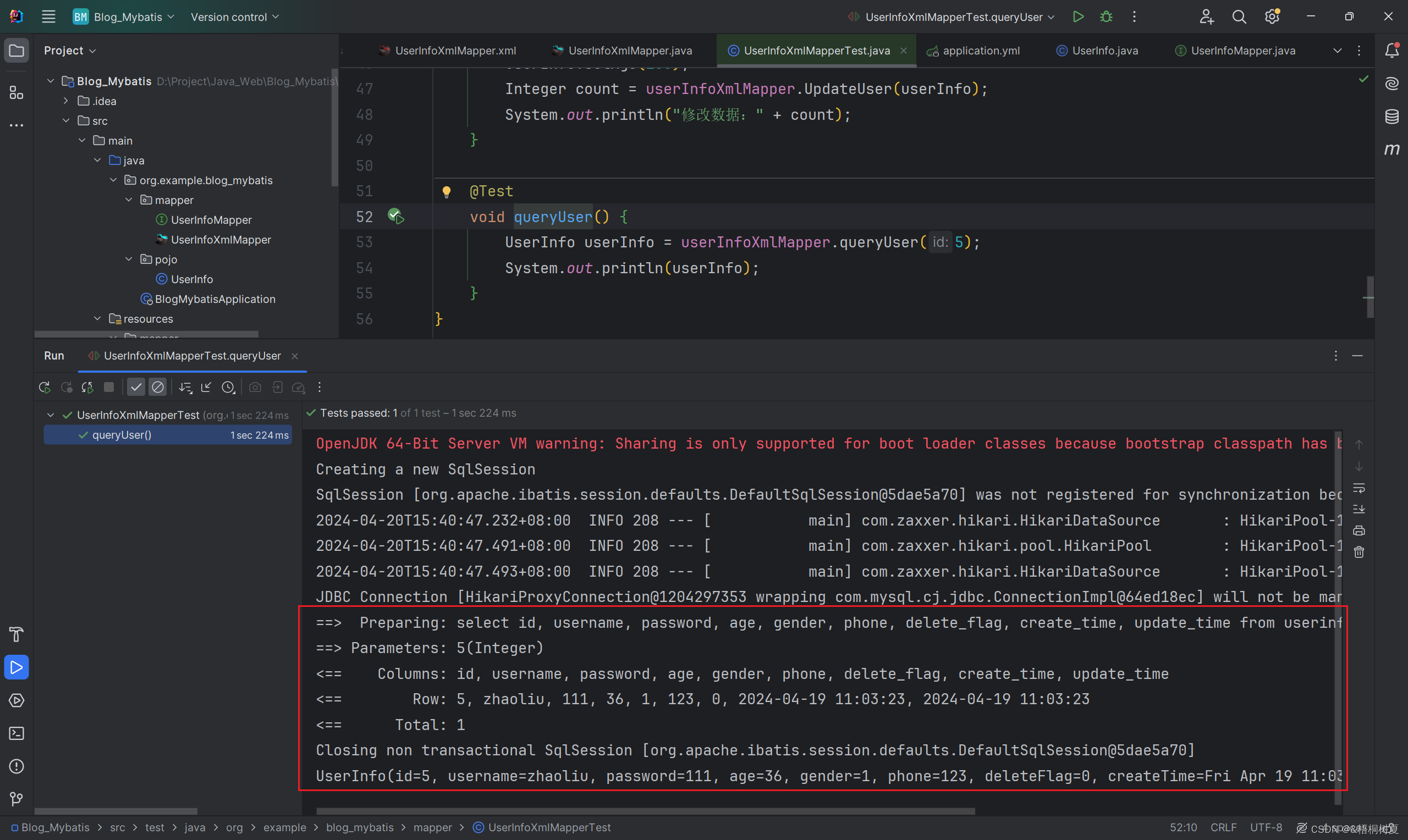Open the Services tool window
This screenshot has height=840, width=1408.
[x=16, y=700]
